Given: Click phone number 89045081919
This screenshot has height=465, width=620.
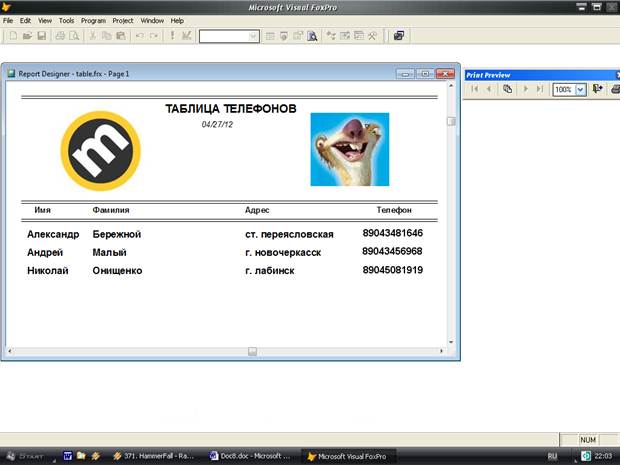Looking at the screenshot, I should (x=393, y=270).
